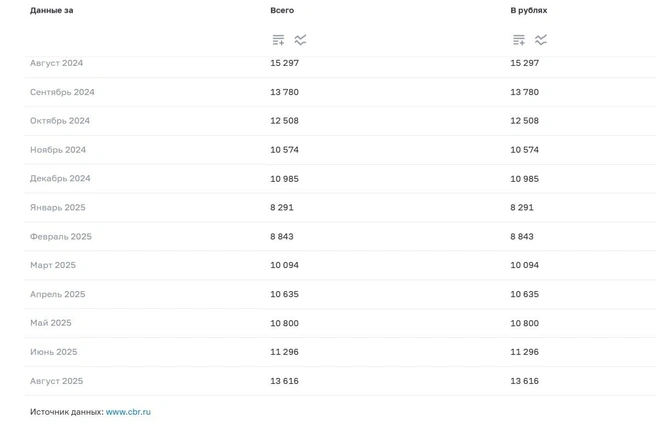Select the Октябрь 2024 row label
The width and height of the screenshot is (656, 446).
(x=60, y=121)
